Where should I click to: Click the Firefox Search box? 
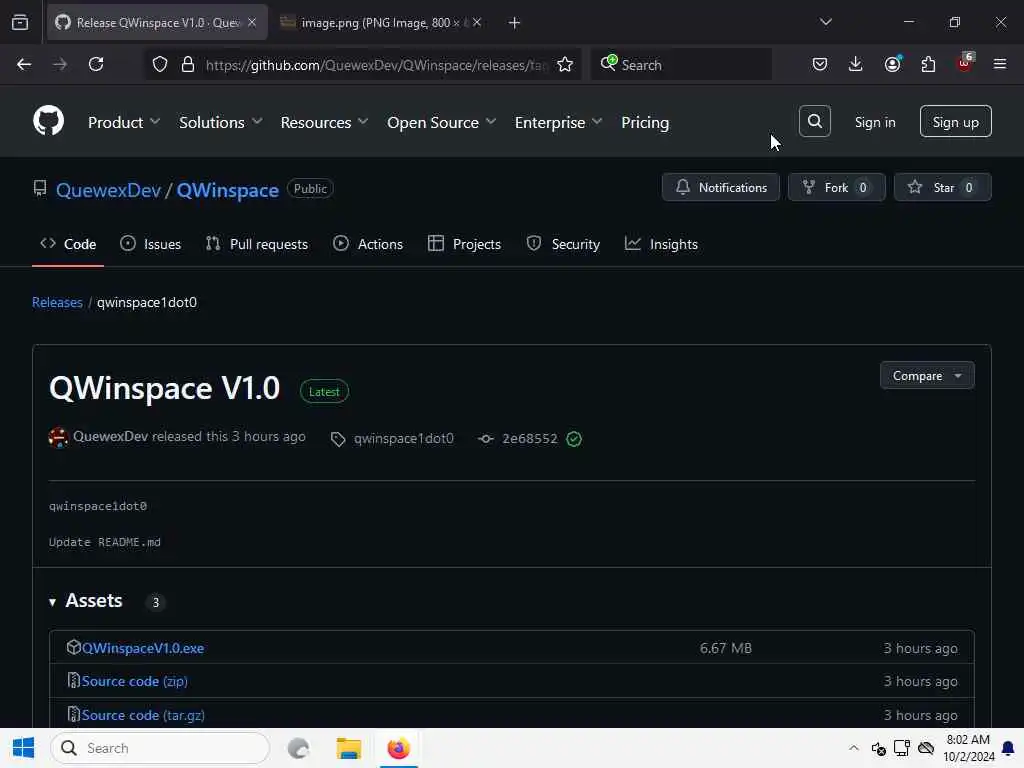[681, 64]
